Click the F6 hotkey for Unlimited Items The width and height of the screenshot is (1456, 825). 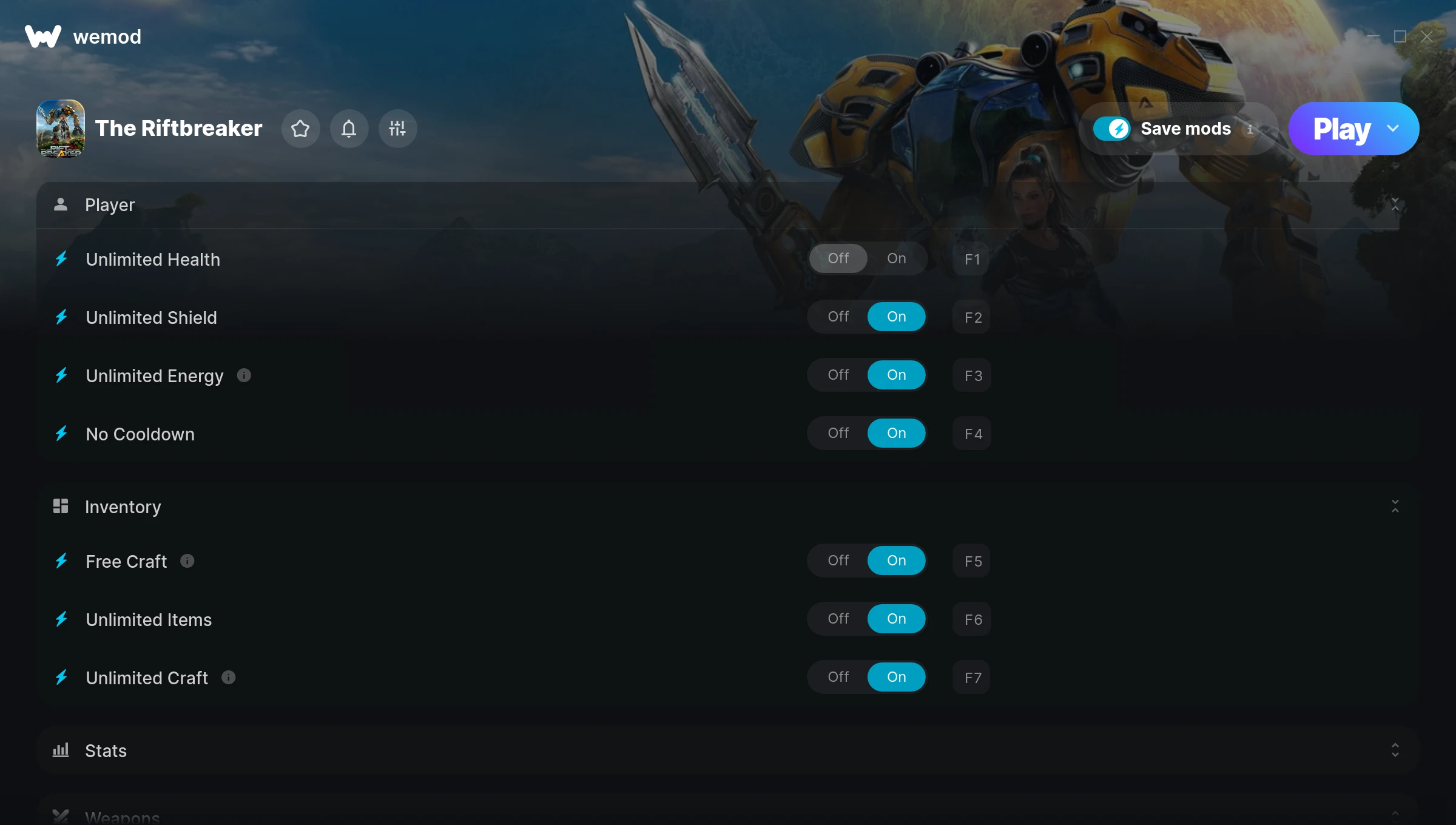(x=972, y=619)
